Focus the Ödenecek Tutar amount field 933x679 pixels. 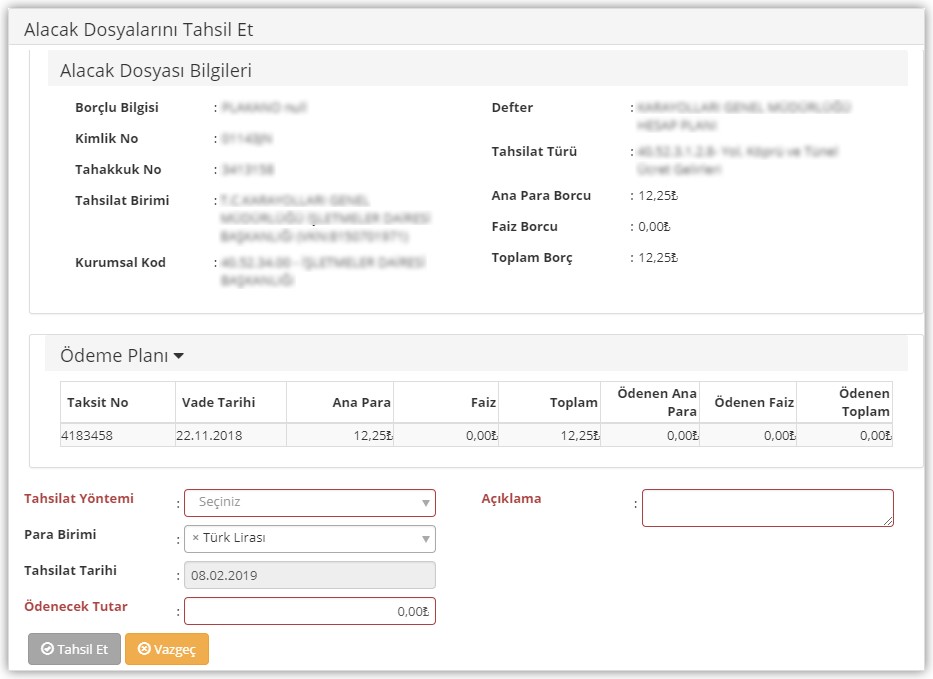coord(309,611)
